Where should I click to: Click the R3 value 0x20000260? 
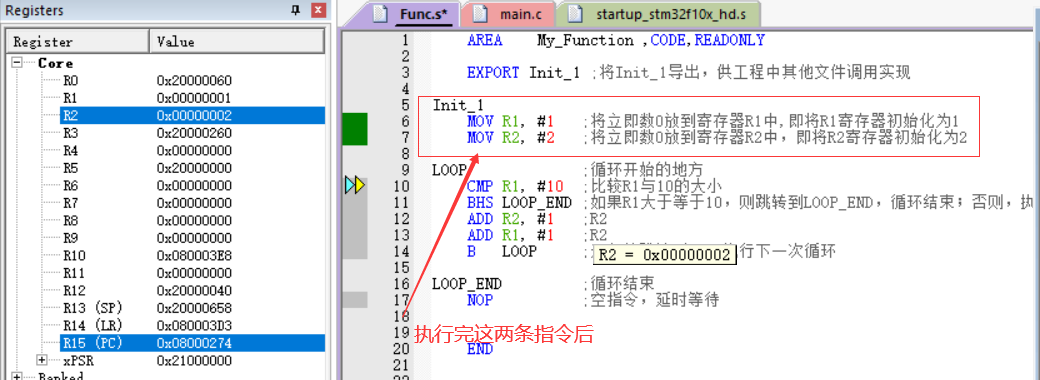pyautogui.click(x=194, y=133)
